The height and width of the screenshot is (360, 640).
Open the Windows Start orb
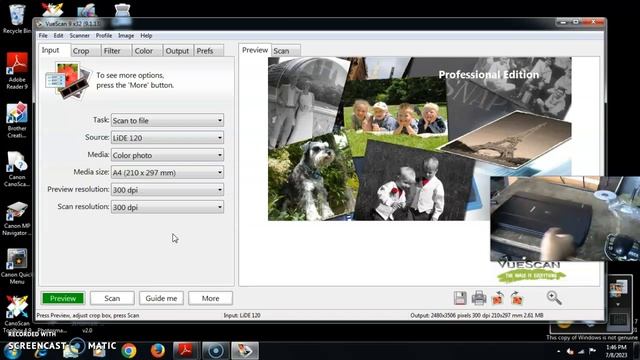click(12, 351)
